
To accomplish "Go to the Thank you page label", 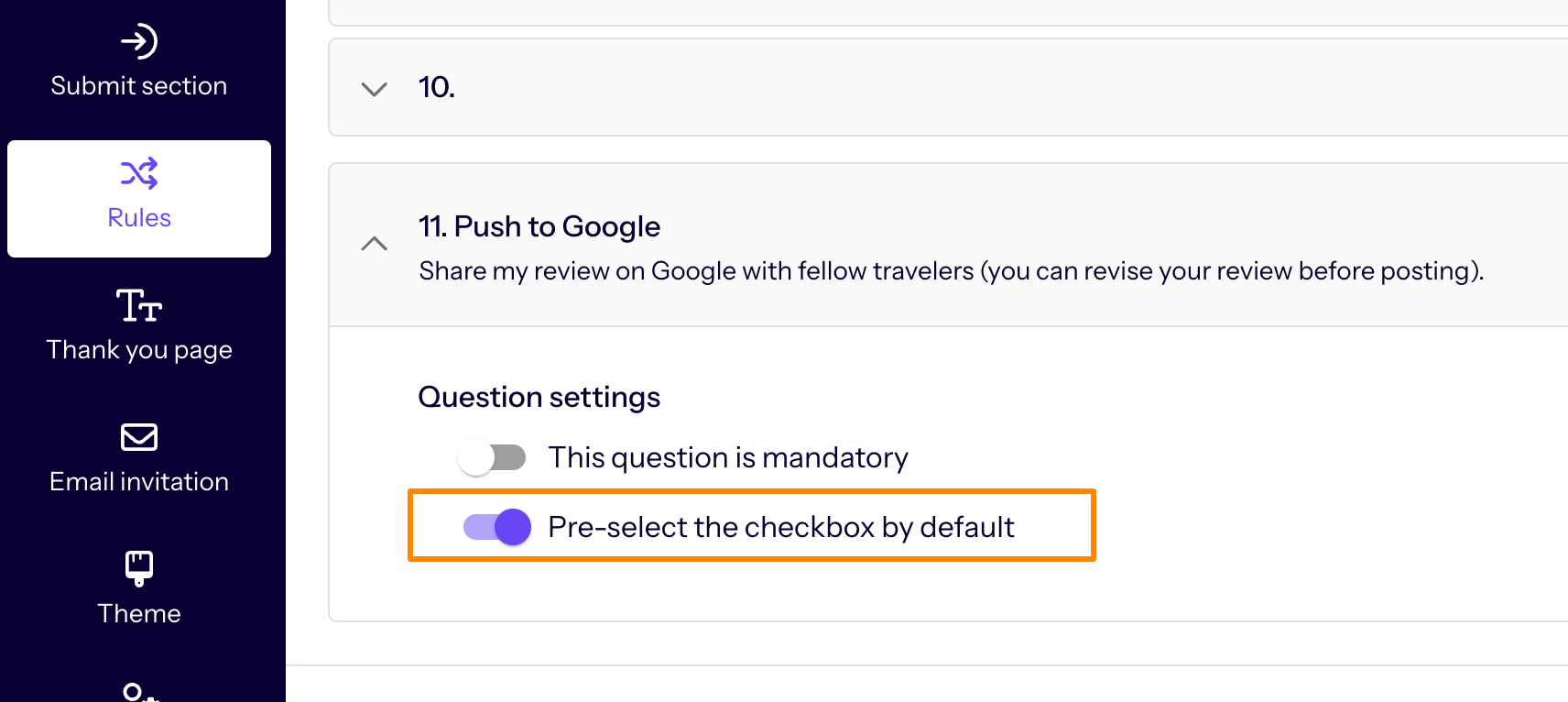I will 139,350.
